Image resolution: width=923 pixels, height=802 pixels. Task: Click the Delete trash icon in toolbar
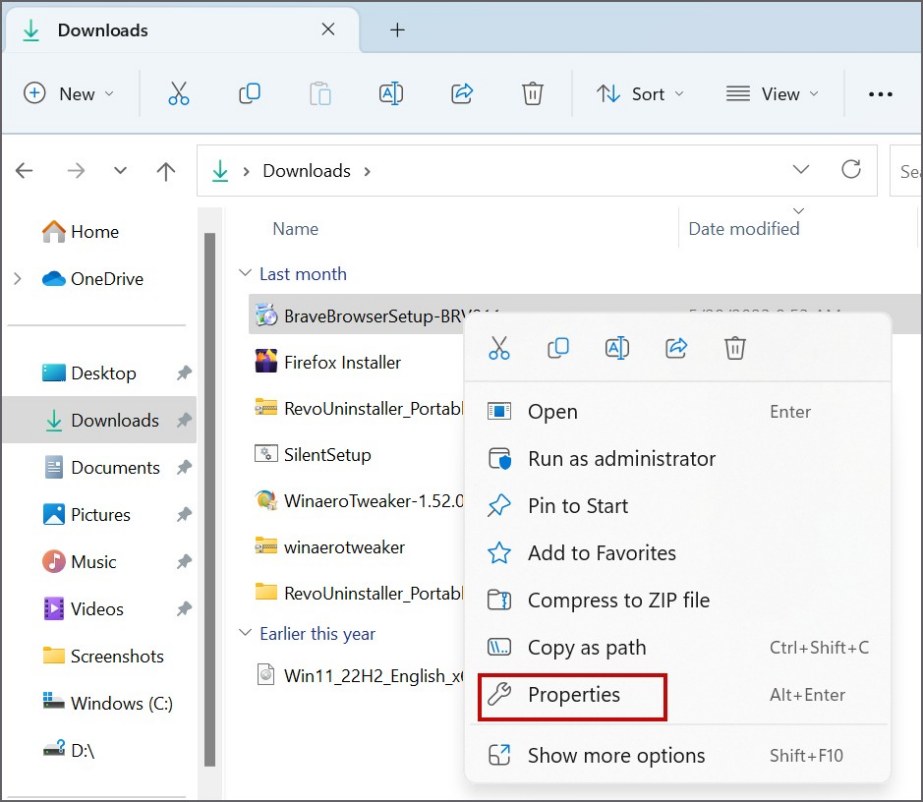pyautogui.click(x=533, y=94)
